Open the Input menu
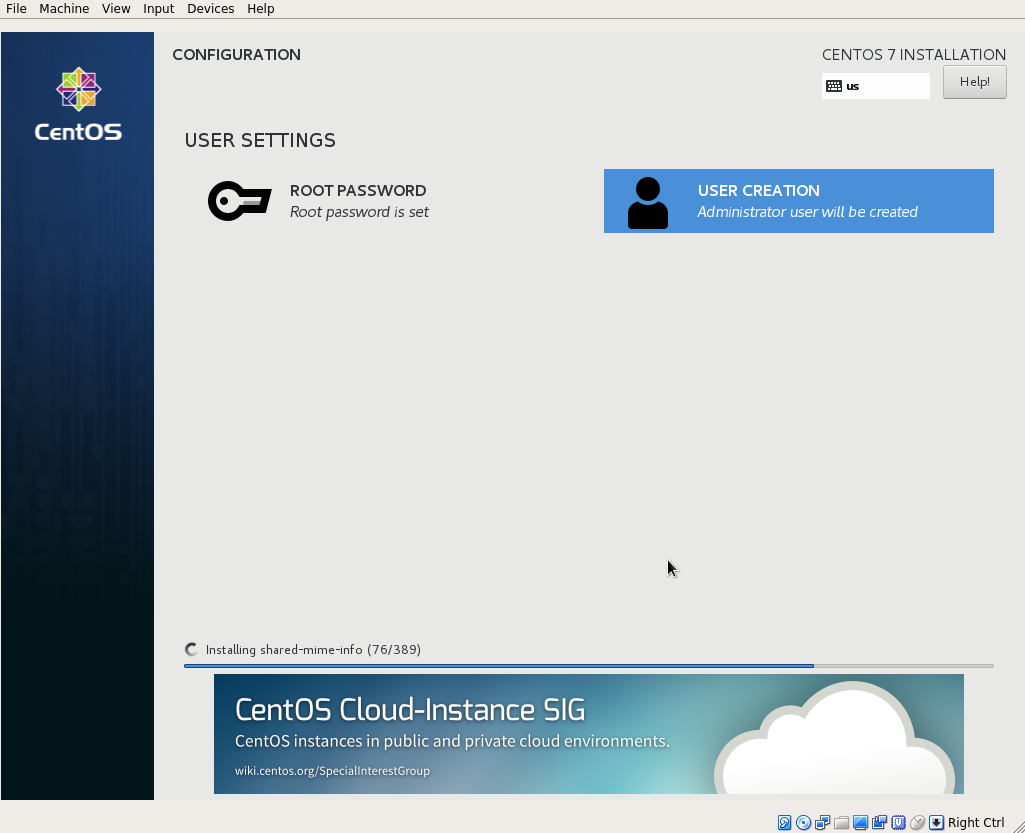 (158, 8)
